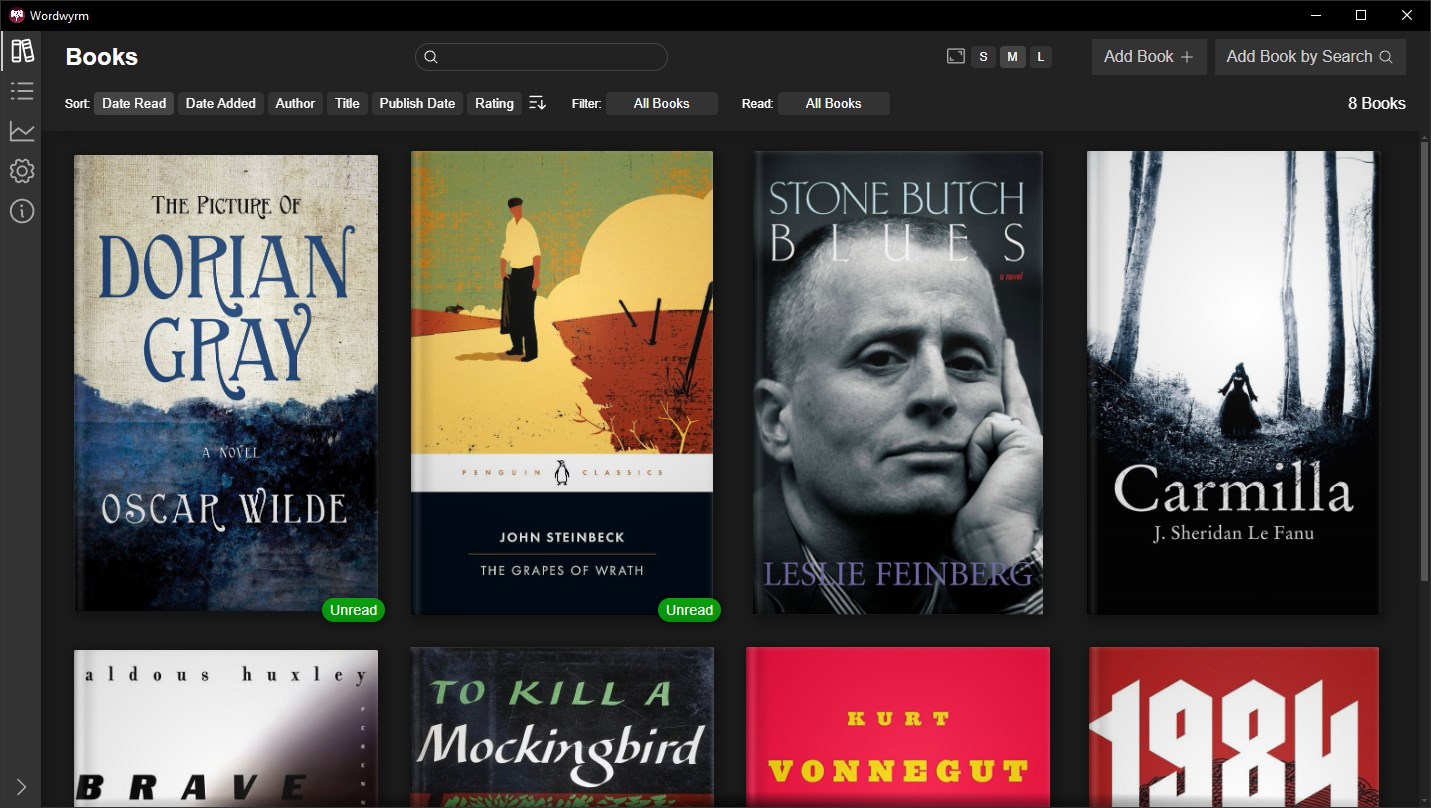Open the statistics chart sidebar icon

point(22,131)
